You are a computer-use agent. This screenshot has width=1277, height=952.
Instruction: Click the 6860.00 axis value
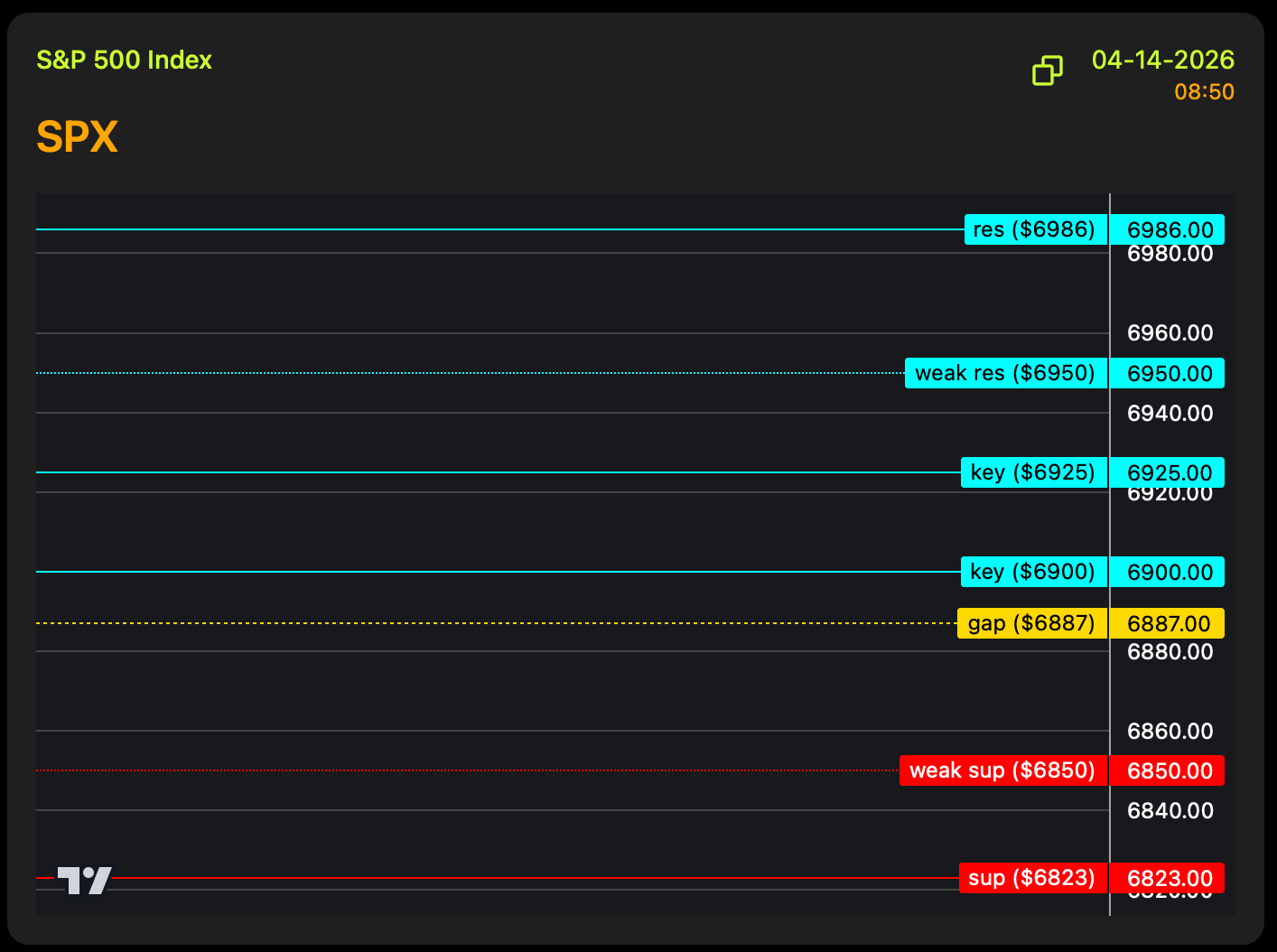click(x=1170, y=732)
